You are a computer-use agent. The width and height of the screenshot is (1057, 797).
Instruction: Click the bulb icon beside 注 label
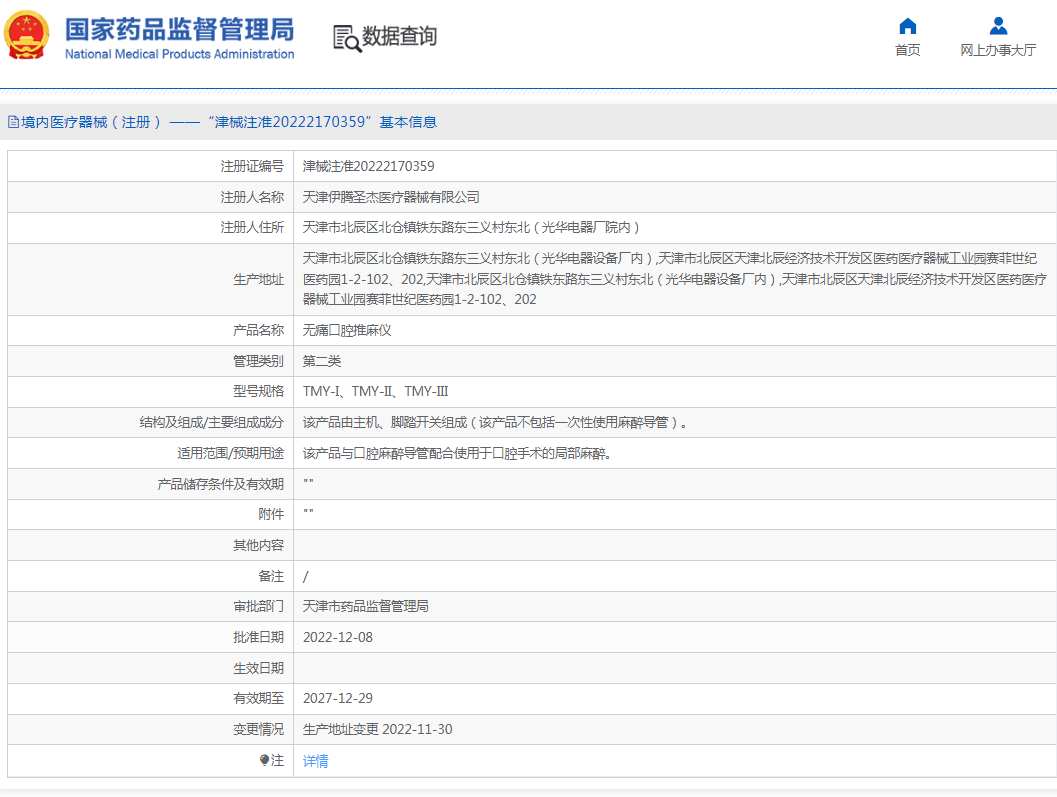click(x=264, y=761)
